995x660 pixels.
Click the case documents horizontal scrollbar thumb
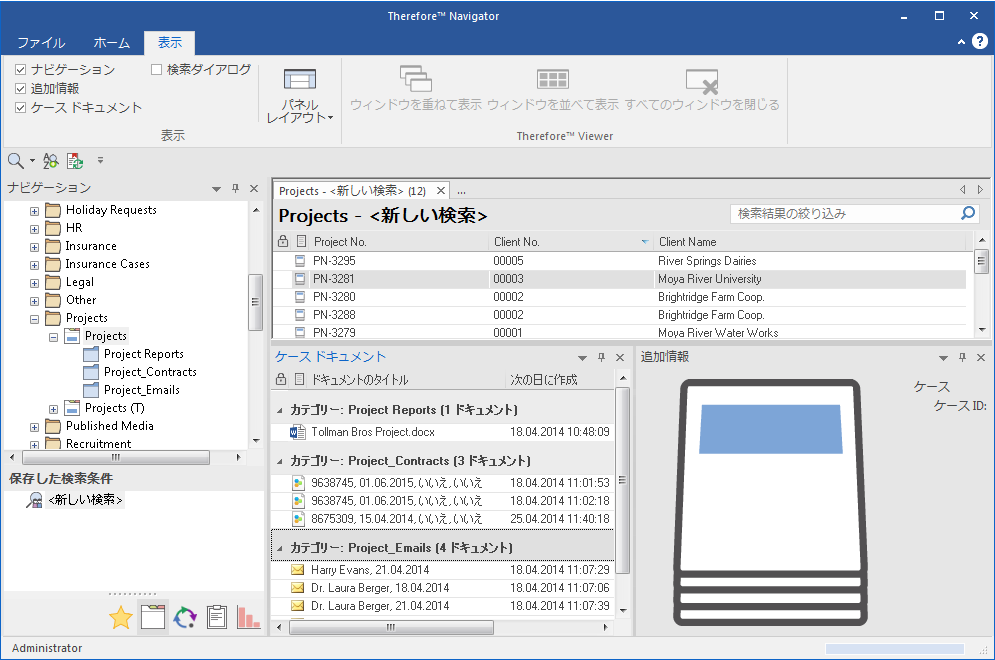tap(391, 627)
